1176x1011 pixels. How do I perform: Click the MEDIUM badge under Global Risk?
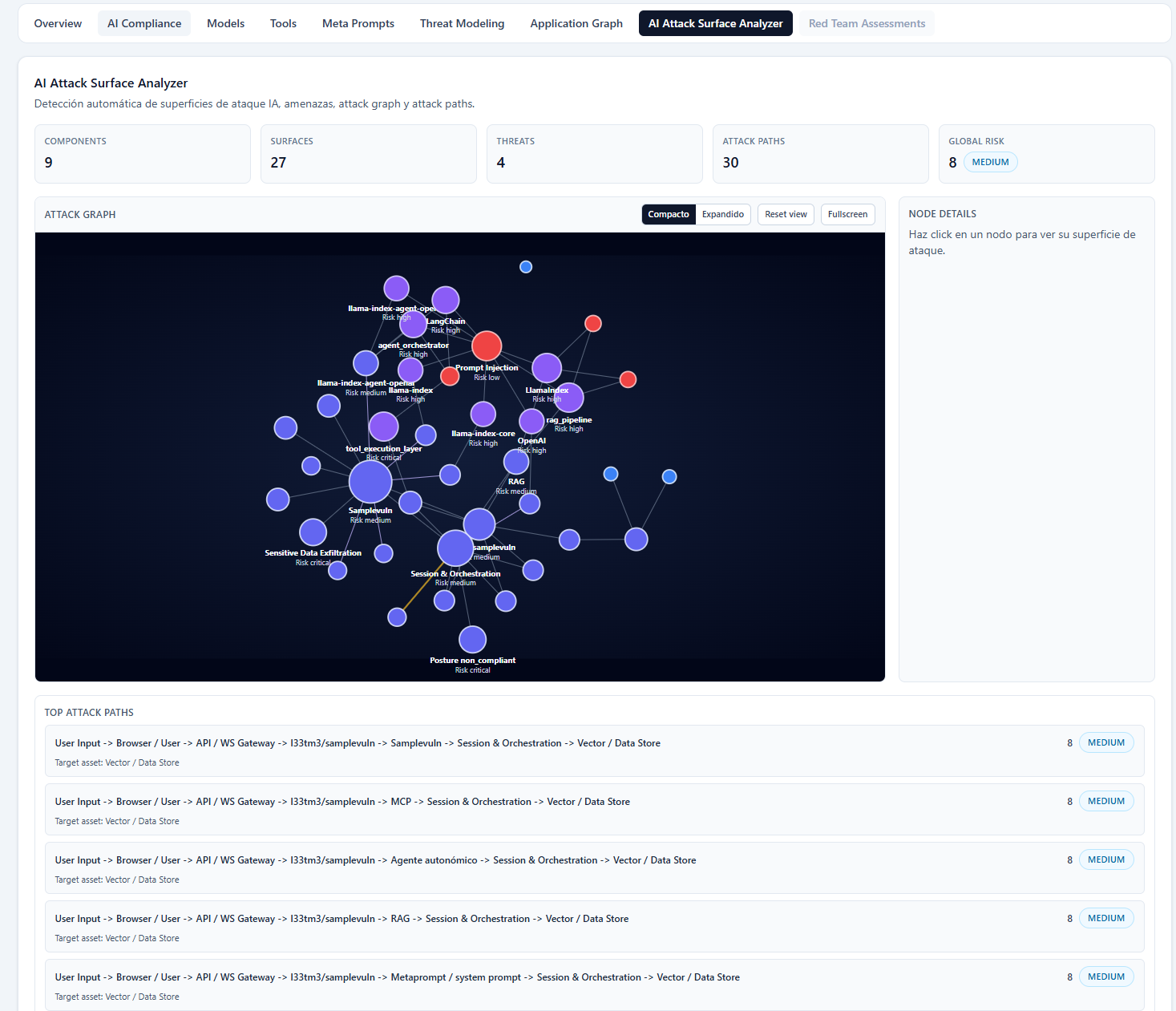point(990,161)
